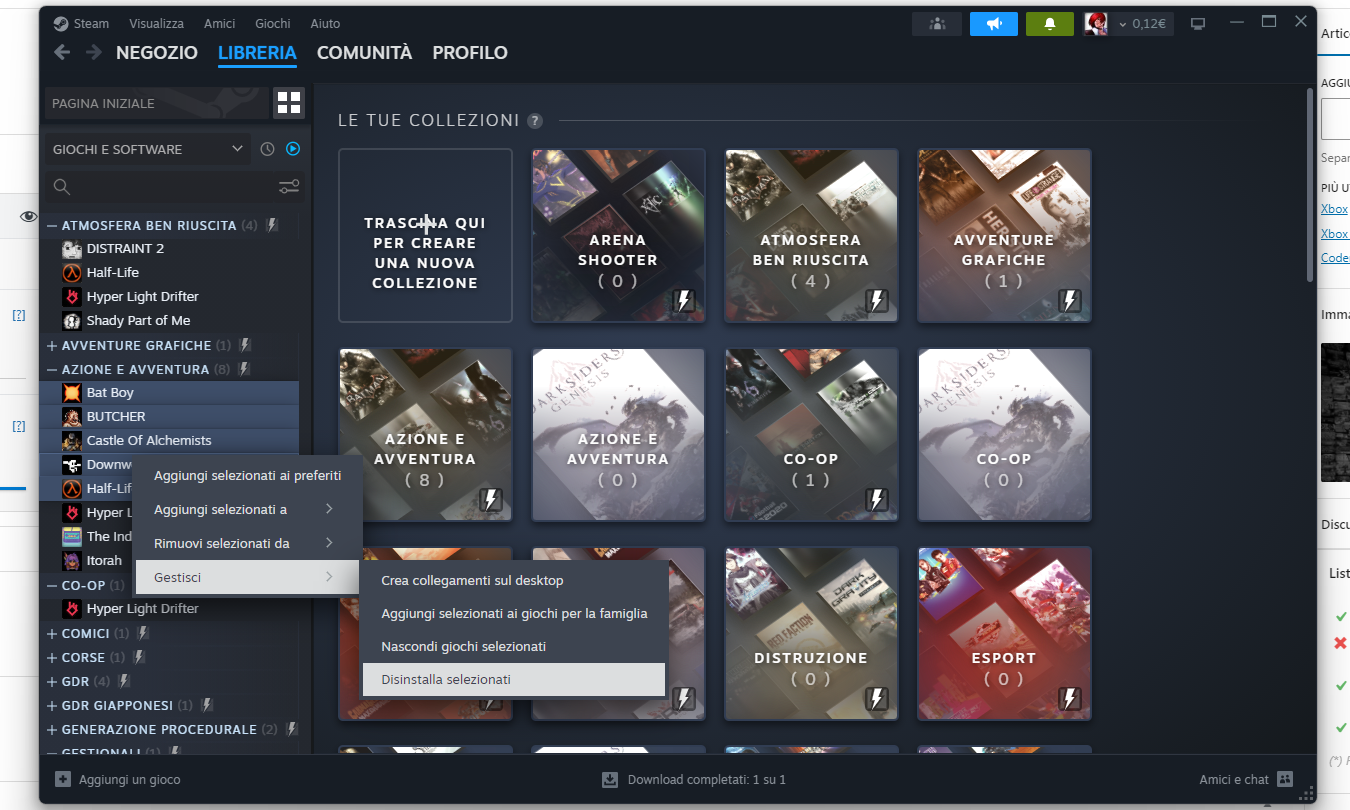The height and width of the screenshot is (810, 1350).
Task: Open the Distruzione collection tile
Action: point(811,634)
